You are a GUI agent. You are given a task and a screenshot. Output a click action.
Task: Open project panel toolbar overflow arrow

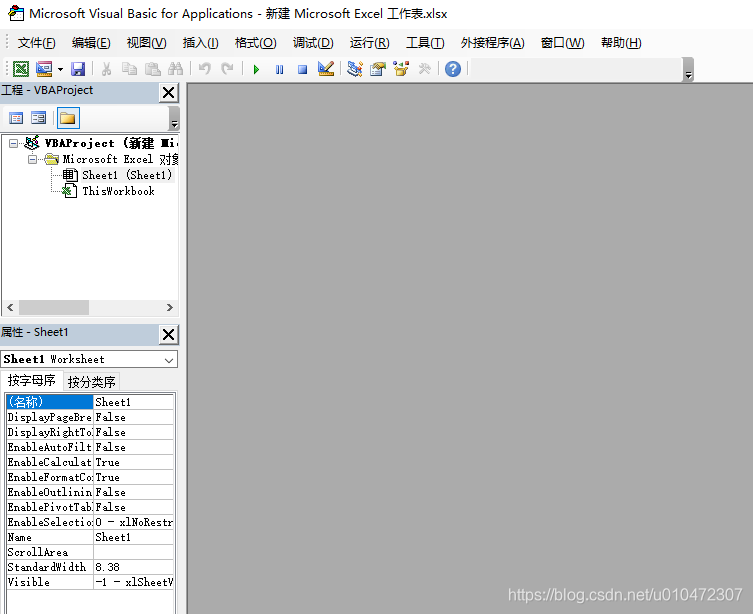click(x=174, y=118)
